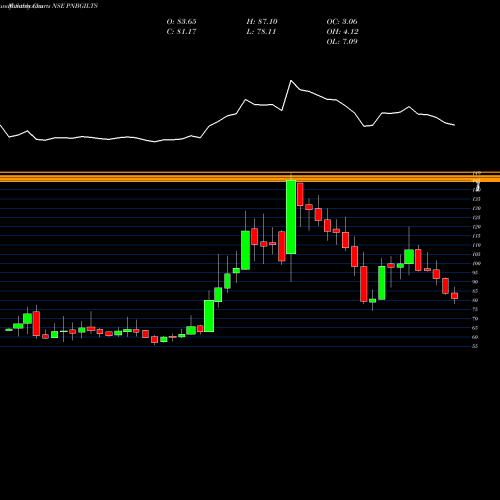The width and height of the screenshot is (500, 500).
Task: Click the 70 price axis label
Action: [x=475, y=319]
